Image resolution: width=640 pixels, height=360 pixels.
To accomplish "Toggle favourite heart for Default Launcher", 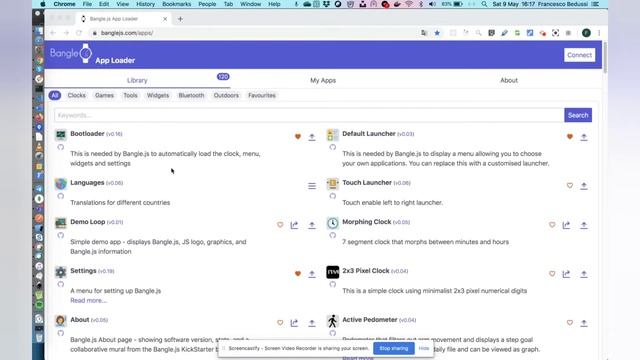I will [x=570, y=137].
